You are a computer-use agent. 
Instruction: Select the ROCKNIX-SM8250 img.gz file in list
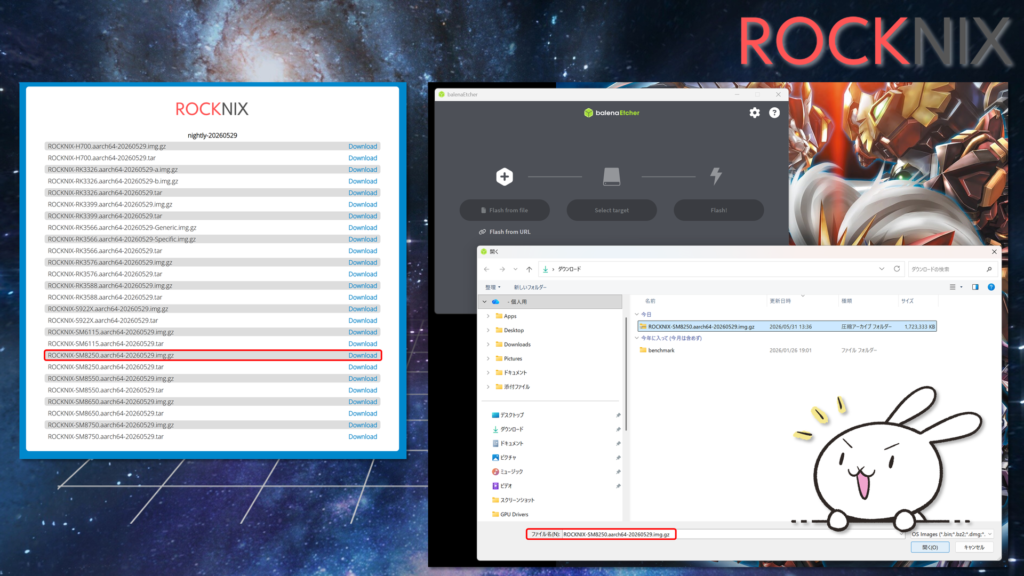787,327
